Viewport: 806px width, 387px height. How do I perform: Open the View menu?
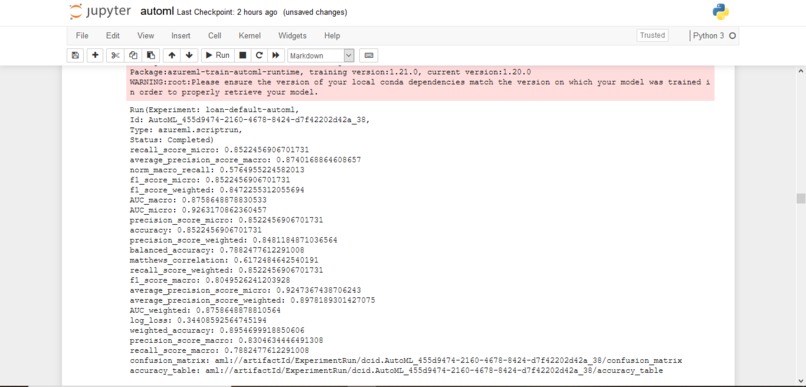click(x=145, y=35)
